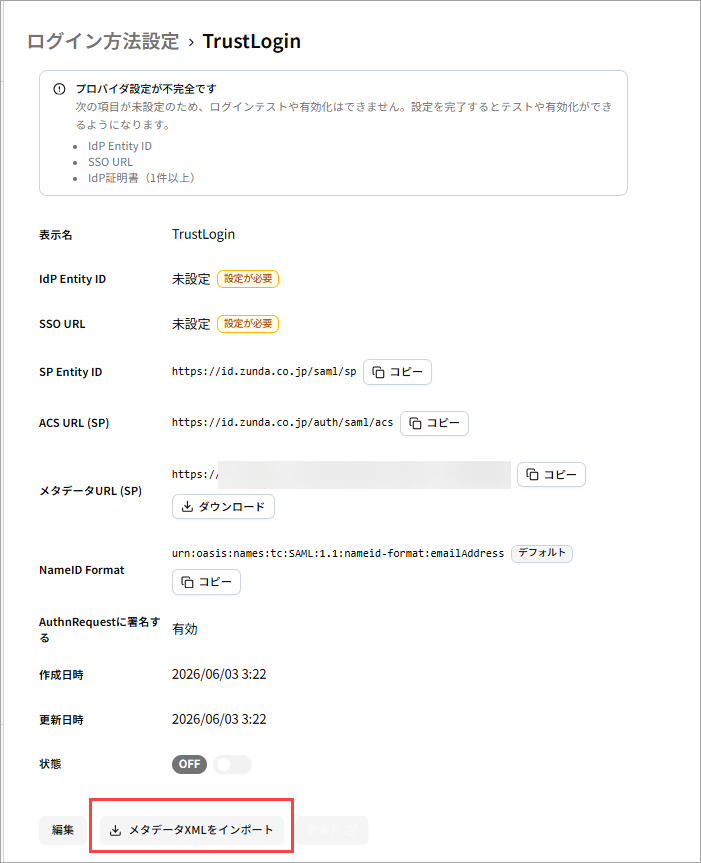Toggle the 状態 switch on
701x863 pixels.
pyautogui.click(x=232, y=764)
